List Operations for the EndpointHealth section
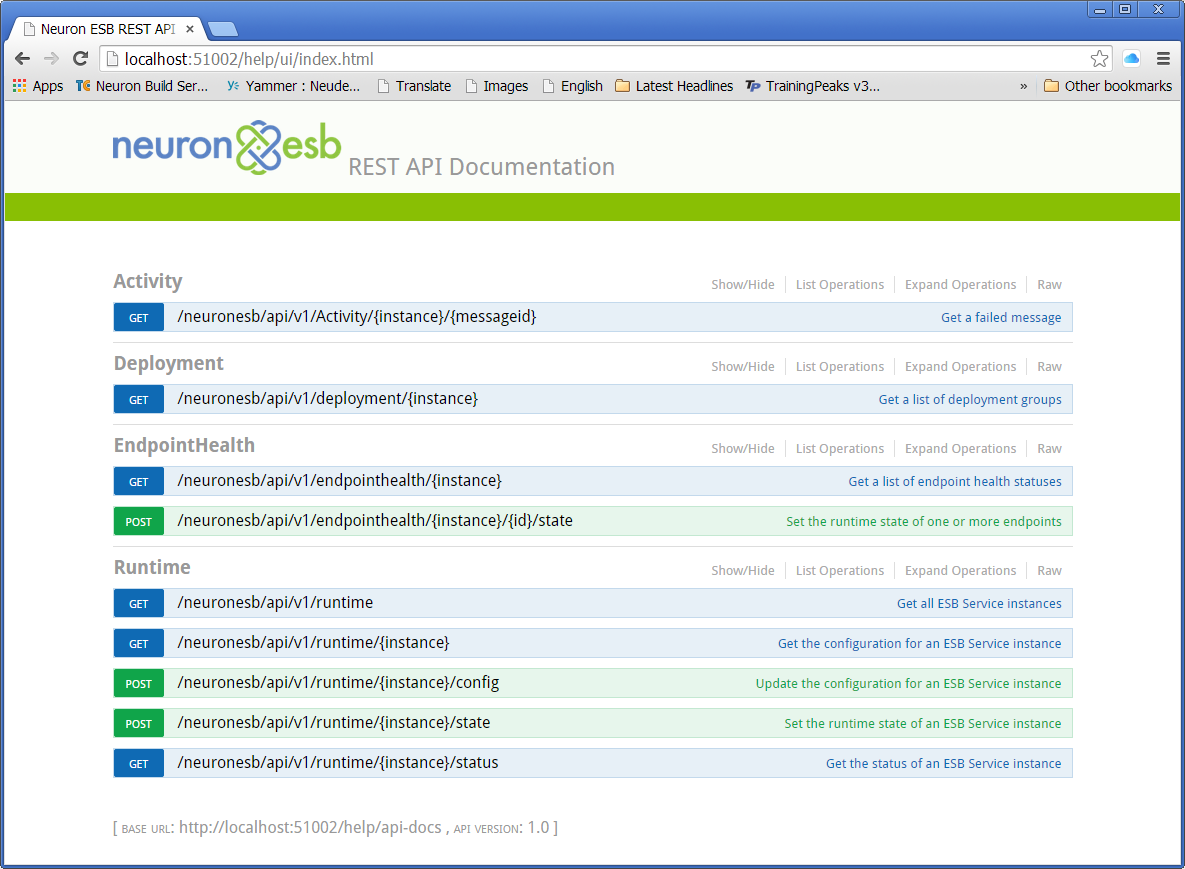The image size is (1185, 869). coord(840,449)
